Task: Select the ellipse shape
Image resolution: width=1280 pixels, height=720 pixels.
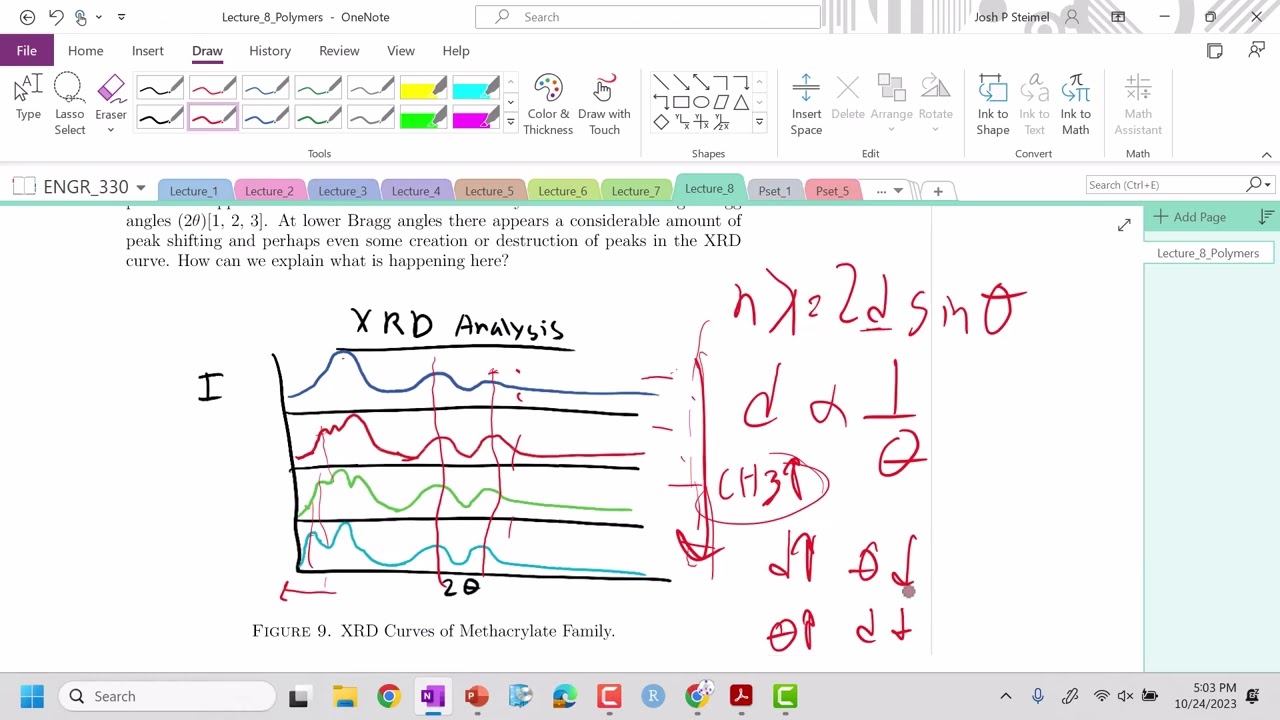Action: click(701, 102)
